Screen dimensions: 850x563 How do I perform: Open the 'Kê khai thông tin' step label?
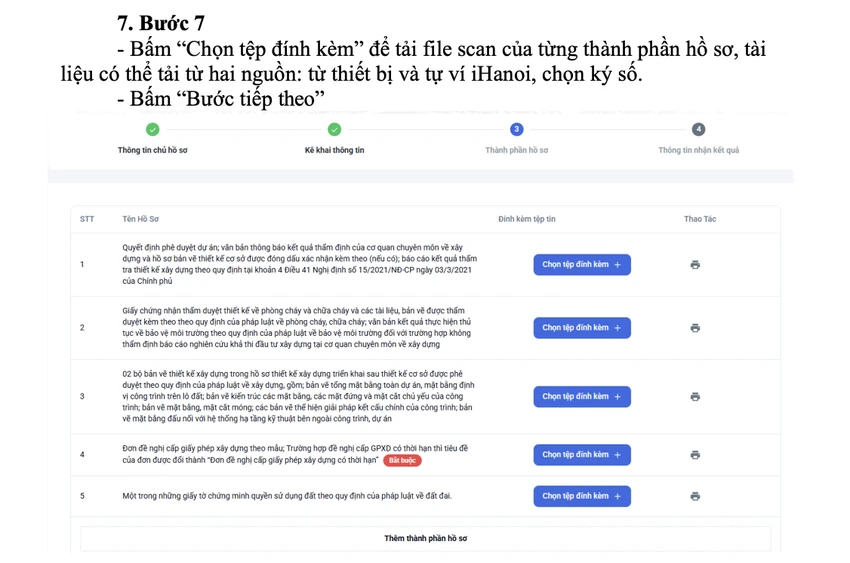334,150
